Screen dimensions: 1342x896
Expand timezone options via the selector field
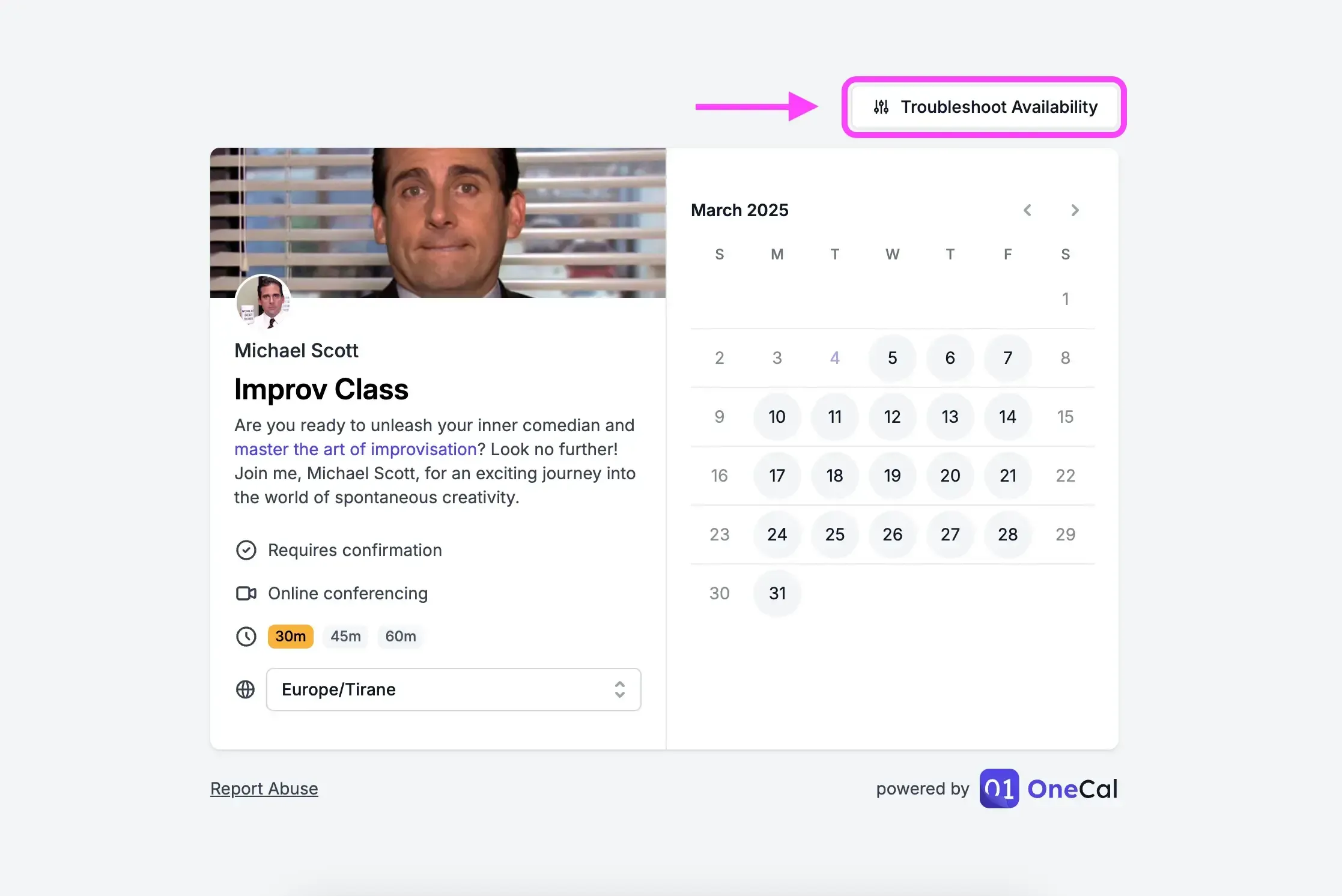click(x=454, y=689)
